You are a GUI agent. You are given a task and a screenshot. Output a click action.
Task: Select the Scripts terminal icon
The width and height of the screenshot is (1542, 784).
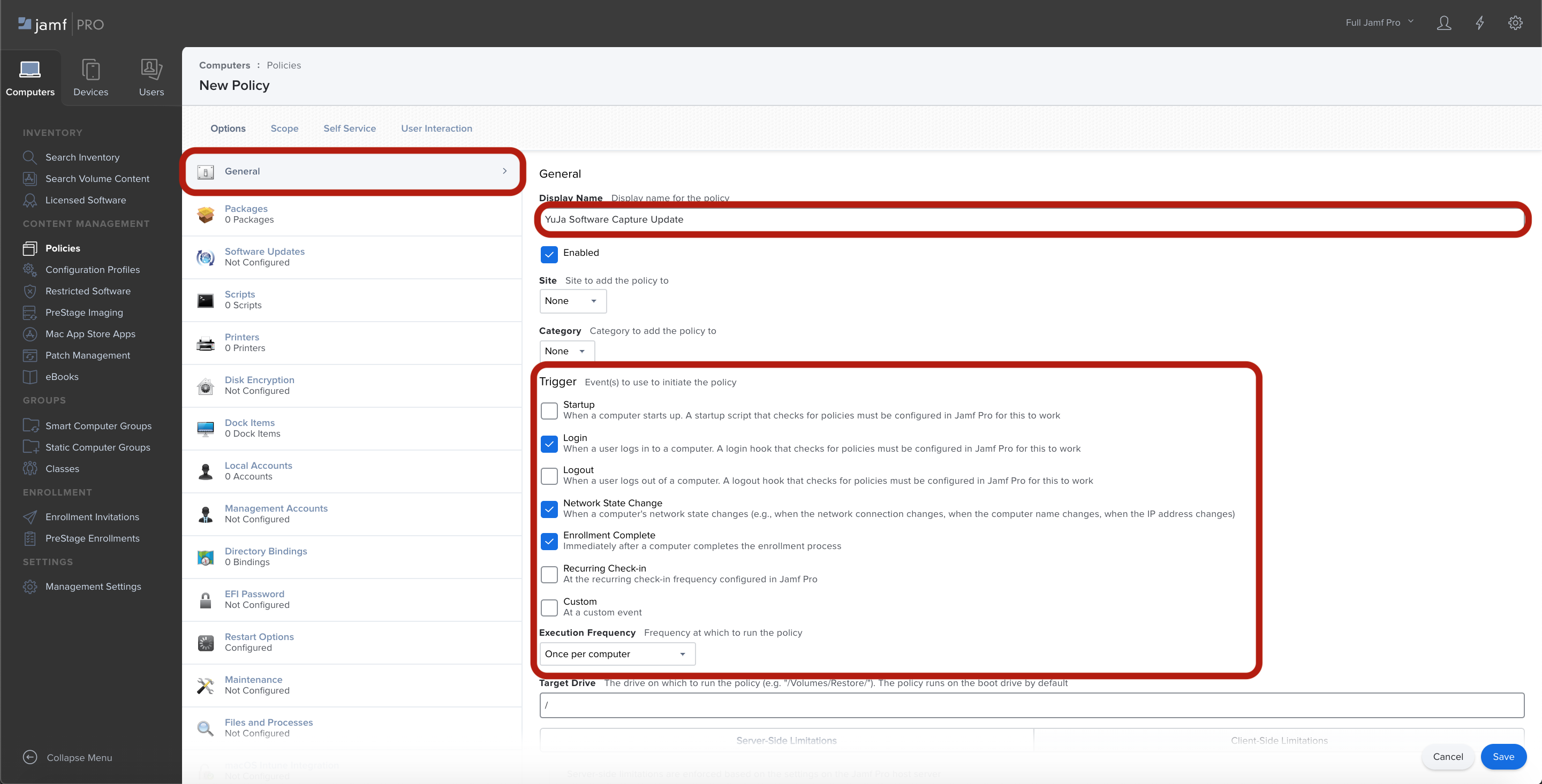coord(205,300)
